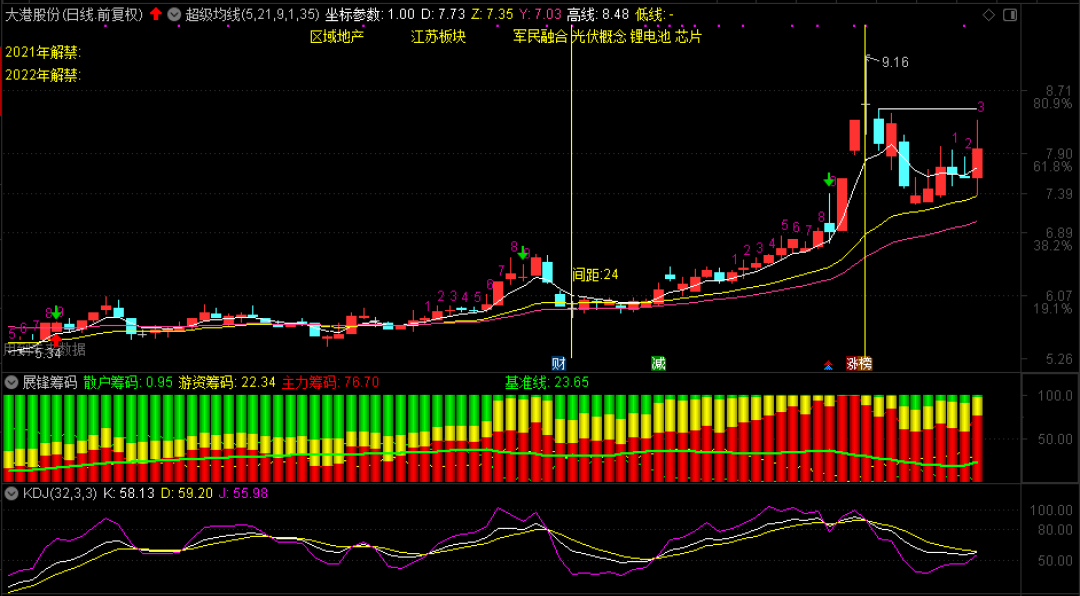
Task: Click the 大港股份(日线.前复权) chart title
Action: pos(74,14)
